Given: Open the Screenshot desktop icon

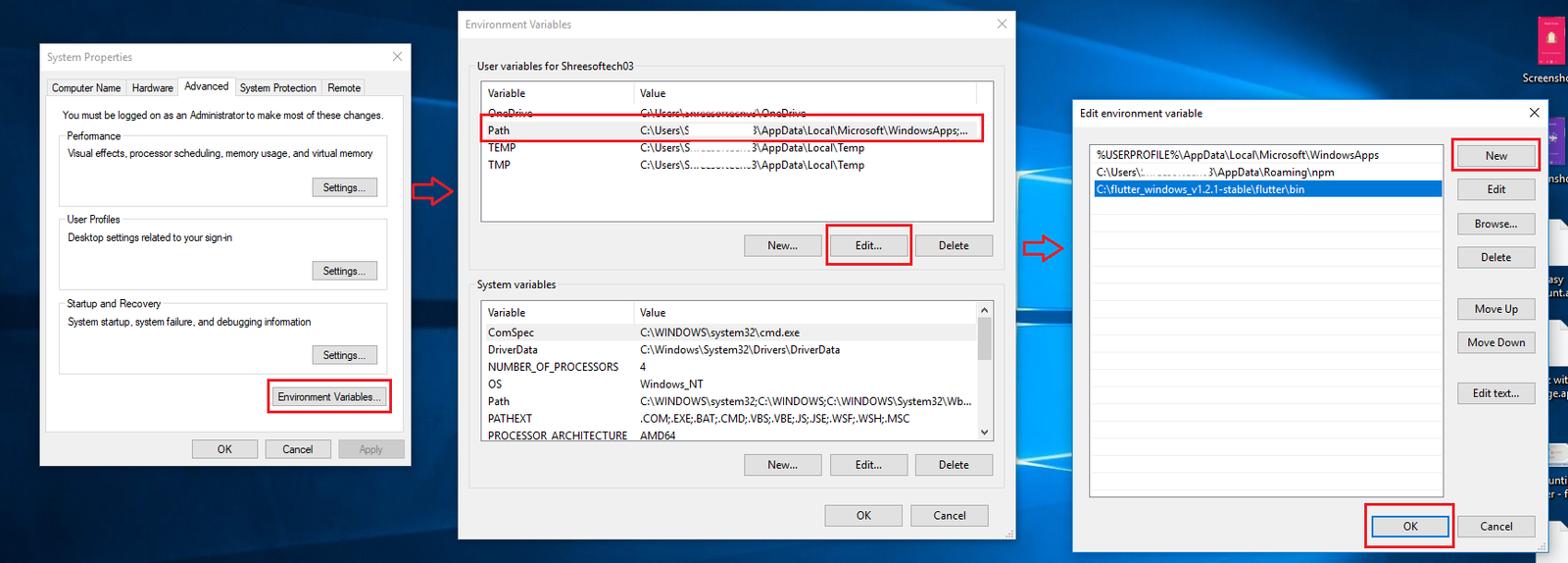Looking at the screenshot, I should click(x=1550, y=42).
